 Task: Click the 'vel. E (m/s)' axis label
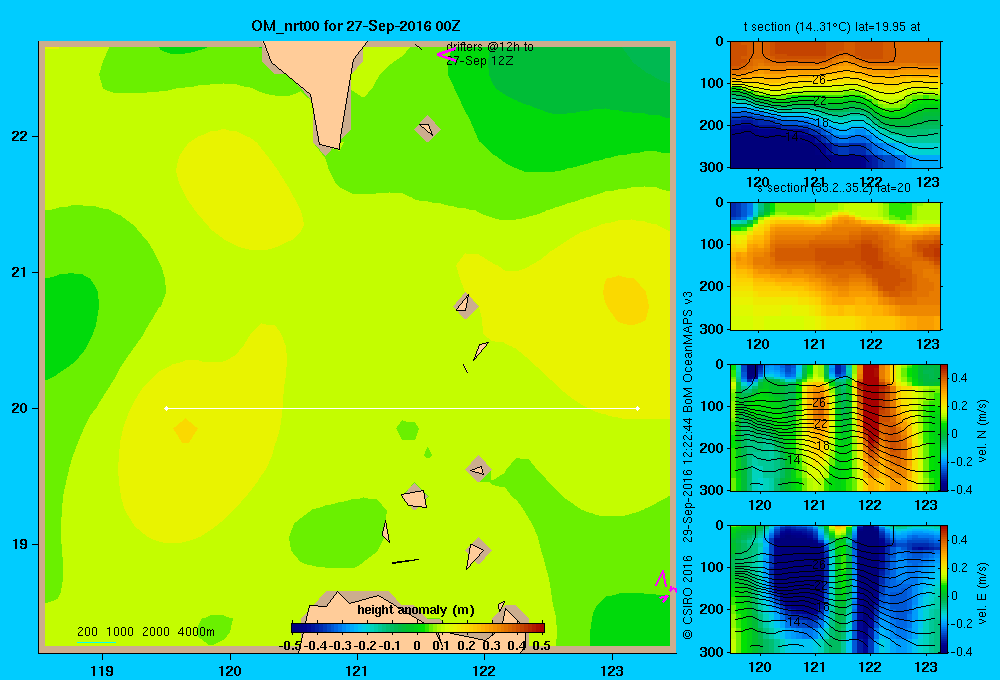pyautogui.click(x=982, y=592)
